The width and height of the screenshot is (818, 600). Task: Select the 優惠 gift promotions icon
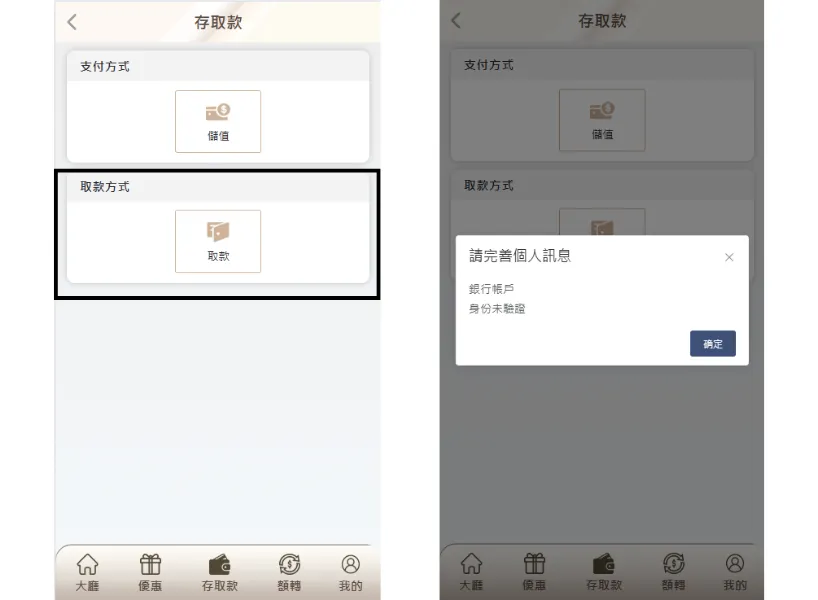(150, 570)
